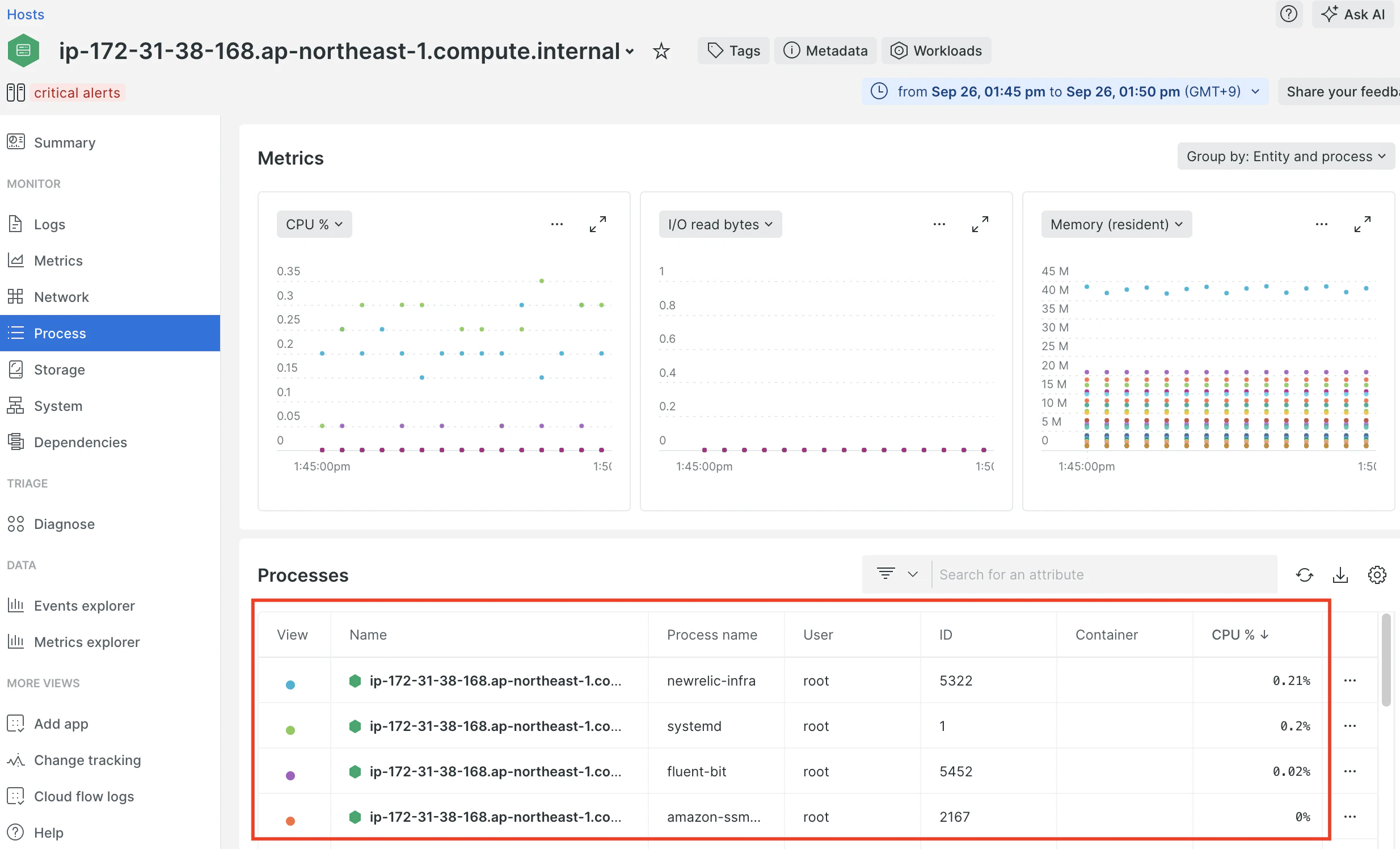This screenshot has width=1400, height=849.
Task: Open Group by: Entity and process dropdown
Action: pyautogui.click(x=1285, y=156)
